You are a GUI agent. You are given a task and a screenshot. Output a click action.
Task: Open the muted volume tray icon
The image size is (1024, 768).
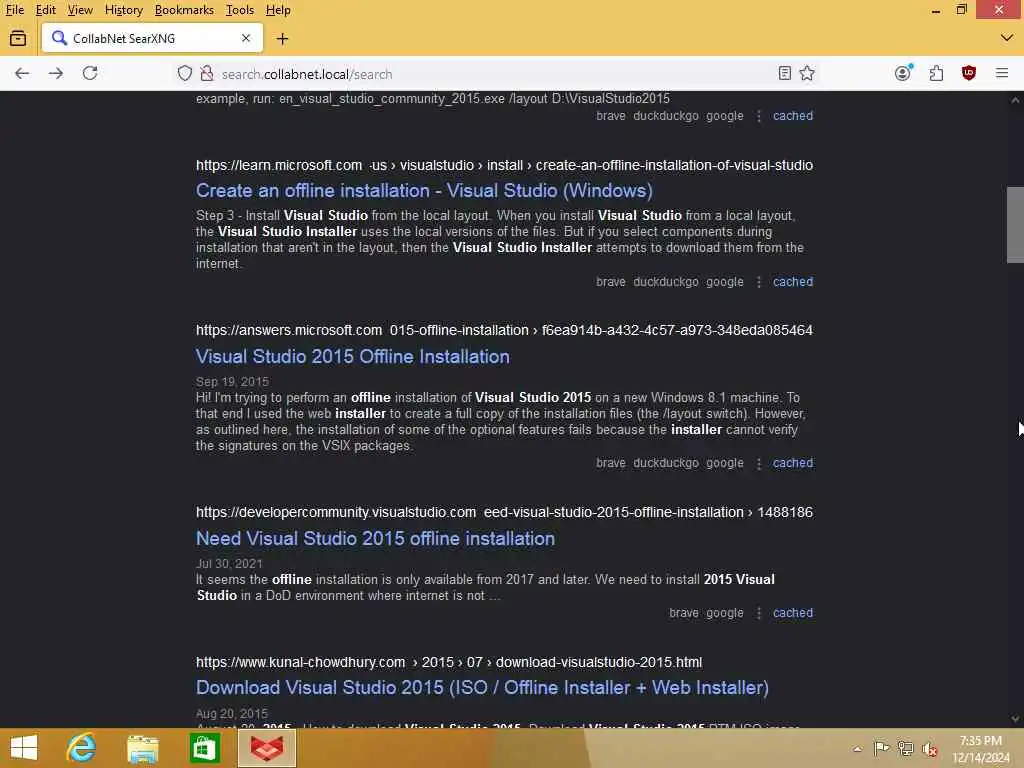coord(930,749)
